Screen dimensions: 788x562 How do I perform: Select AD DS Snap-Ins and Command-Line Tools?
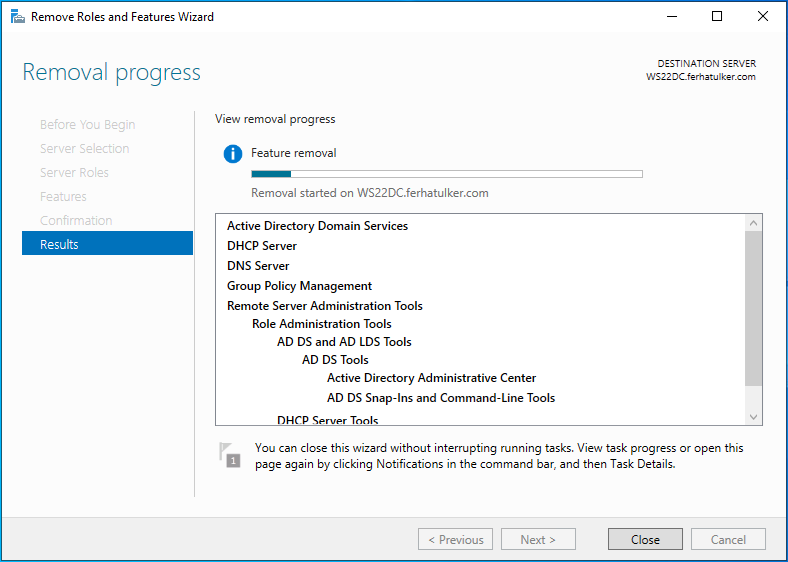[x=441, y=398]
